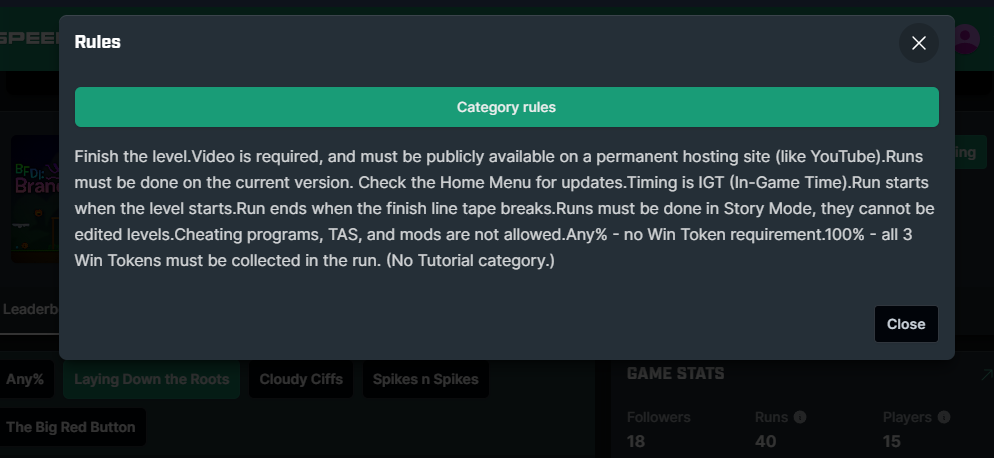
Task: Click the Speedrun logo in the header
Action: (x=30, y=38)
